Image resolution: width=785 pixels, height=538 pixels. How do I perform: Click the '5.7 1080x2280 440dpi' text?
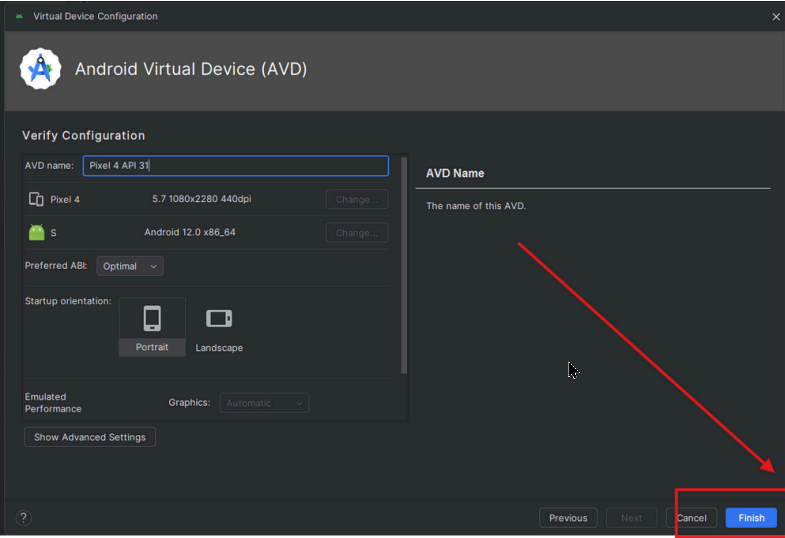click(x=202, y=199)
